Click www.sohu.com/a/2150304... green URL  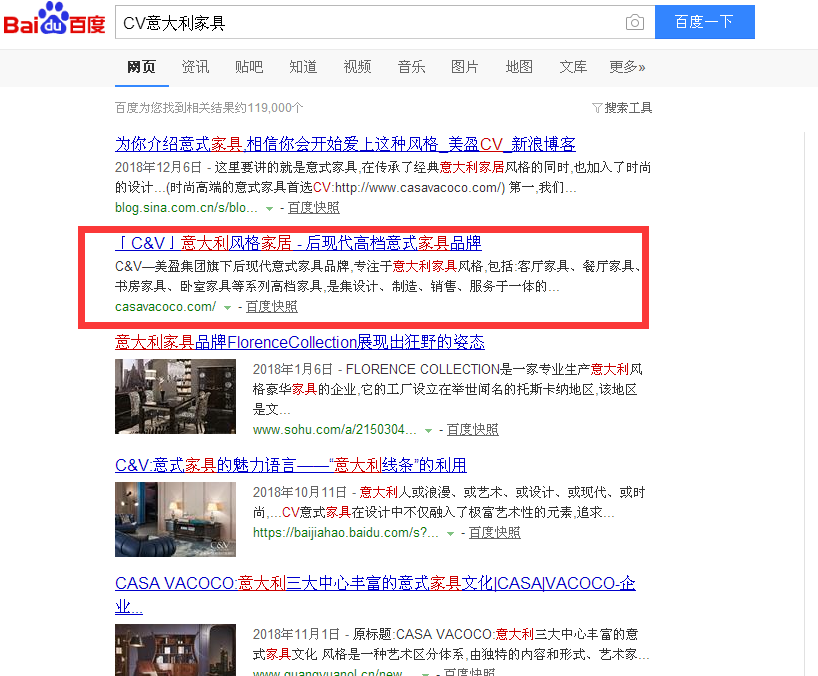(x=334, y=430)
